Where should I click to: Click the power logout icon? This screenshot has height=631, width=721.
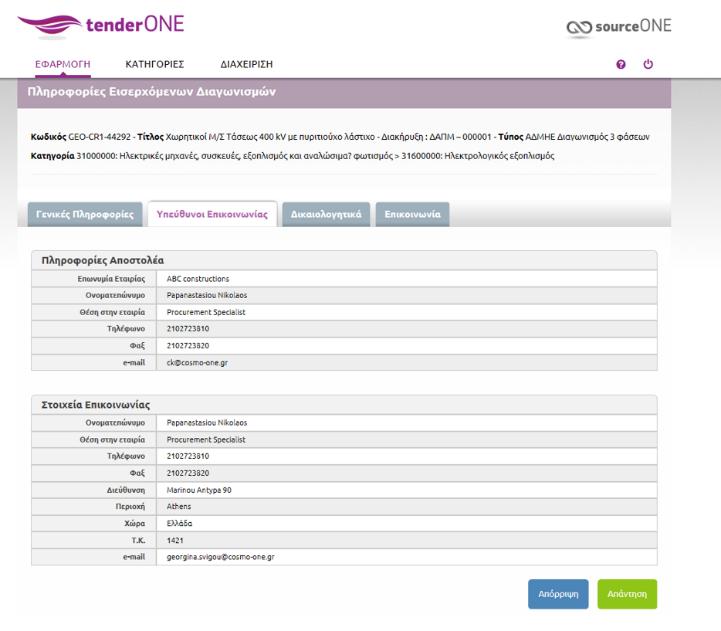648,64
